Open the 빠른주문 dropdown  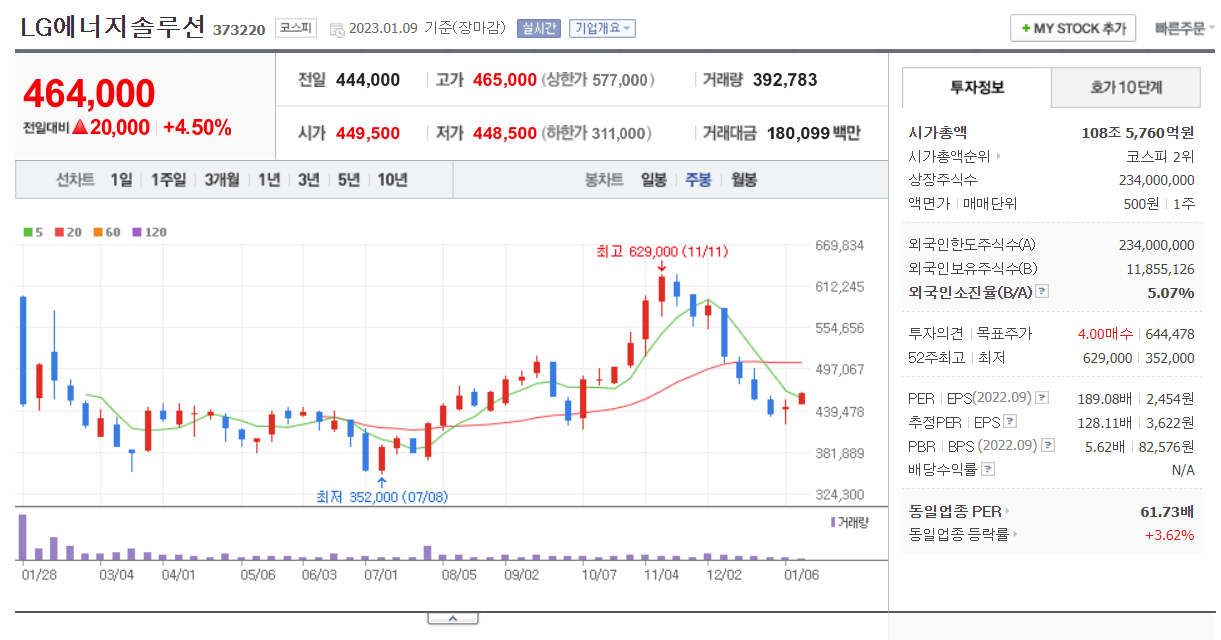coord(1185,29)
